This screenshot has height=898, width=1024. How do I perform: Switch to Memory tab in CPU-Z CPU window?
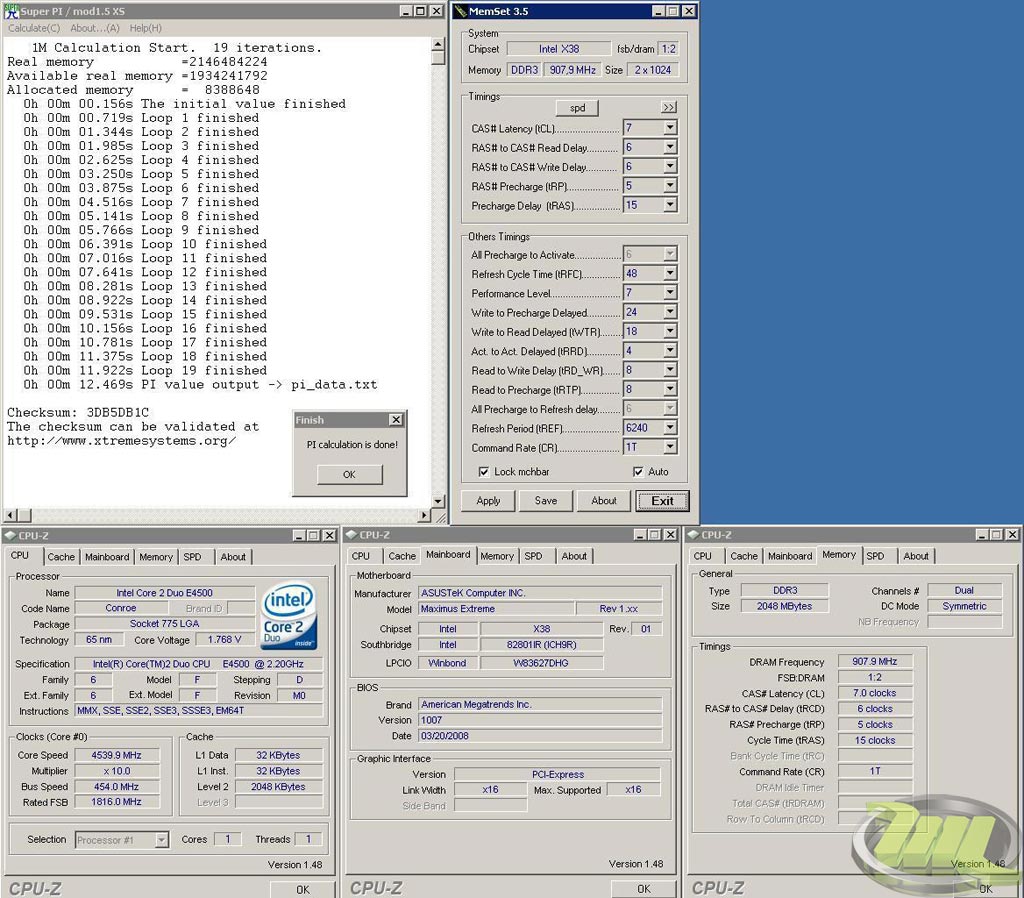(156, 557)
